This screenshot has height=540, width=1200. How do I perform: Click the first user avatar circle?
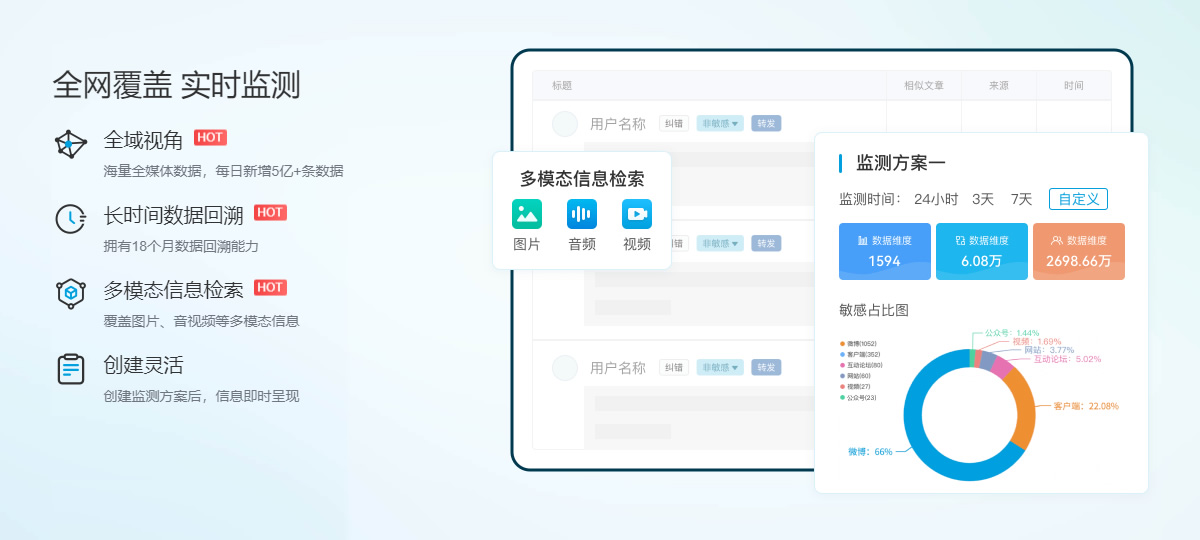[x=565, y=124]
